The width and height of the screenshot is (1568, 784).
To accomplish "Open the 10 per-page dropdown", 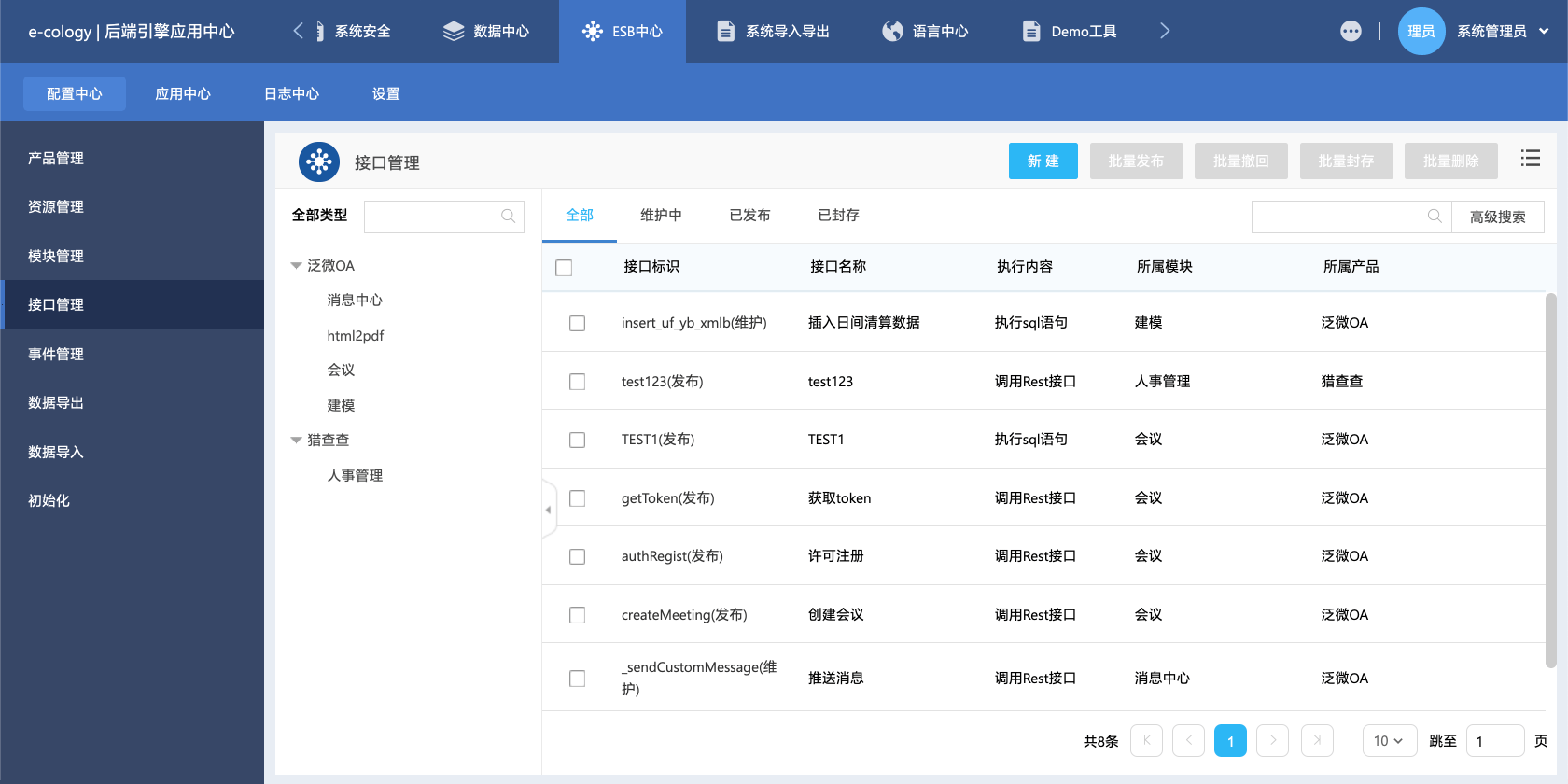I will point(1390,741).
